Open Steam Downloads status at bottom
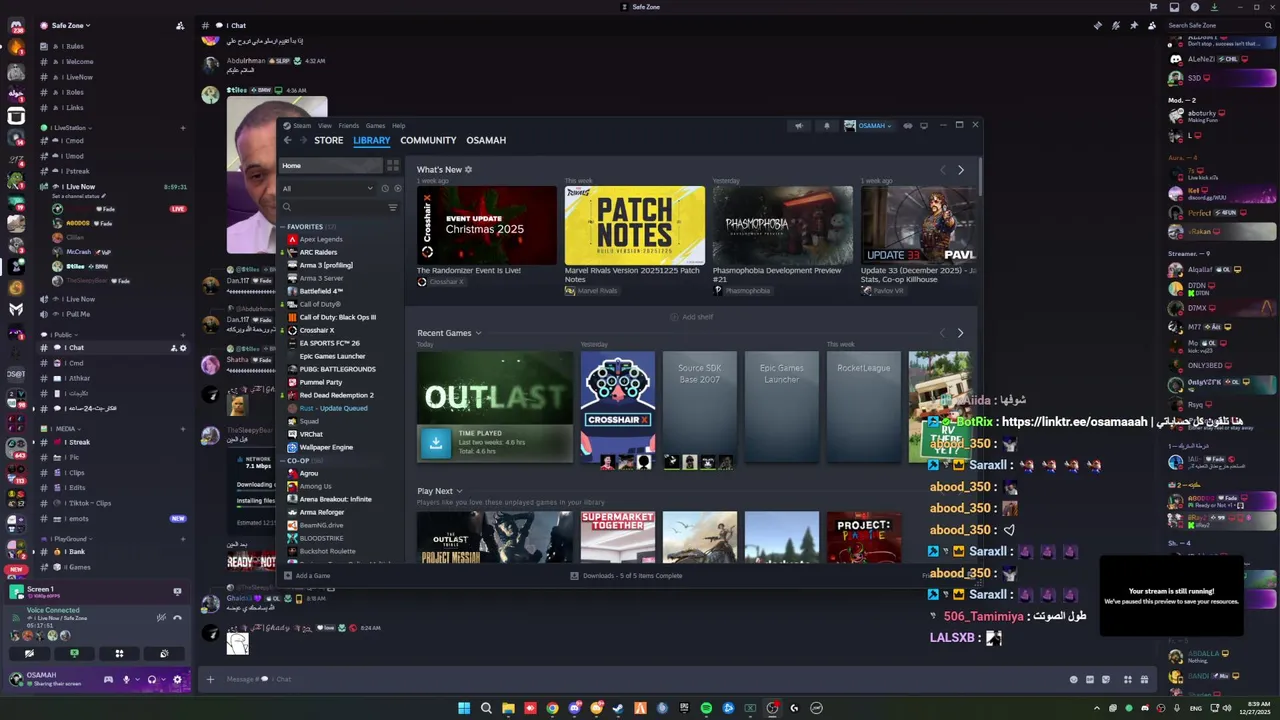This screenshot has width=1280, height=720. pyautogui.click(x=627, y=576)
